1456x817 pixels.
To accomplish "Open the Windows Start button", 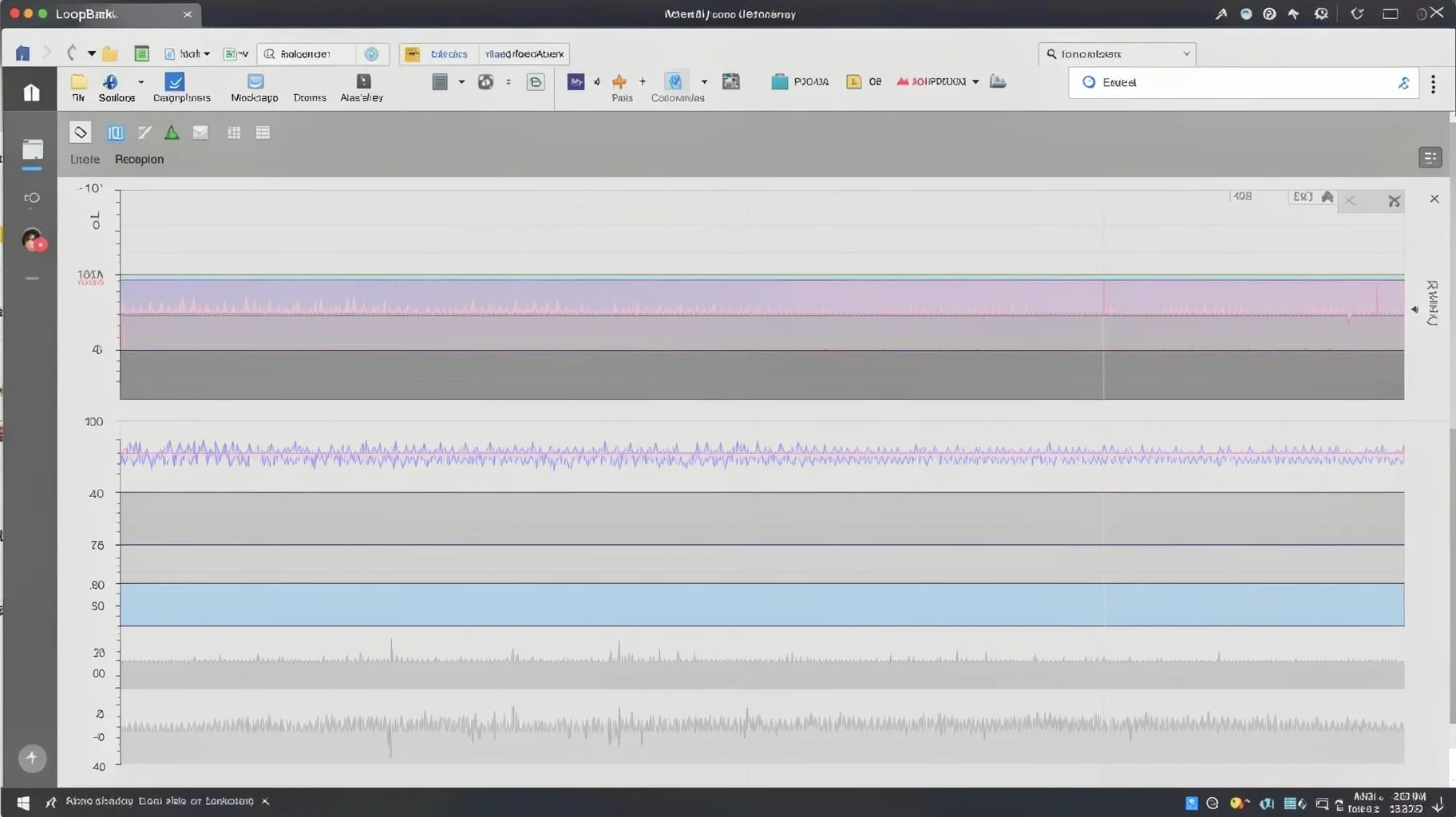I will [23, 802].
